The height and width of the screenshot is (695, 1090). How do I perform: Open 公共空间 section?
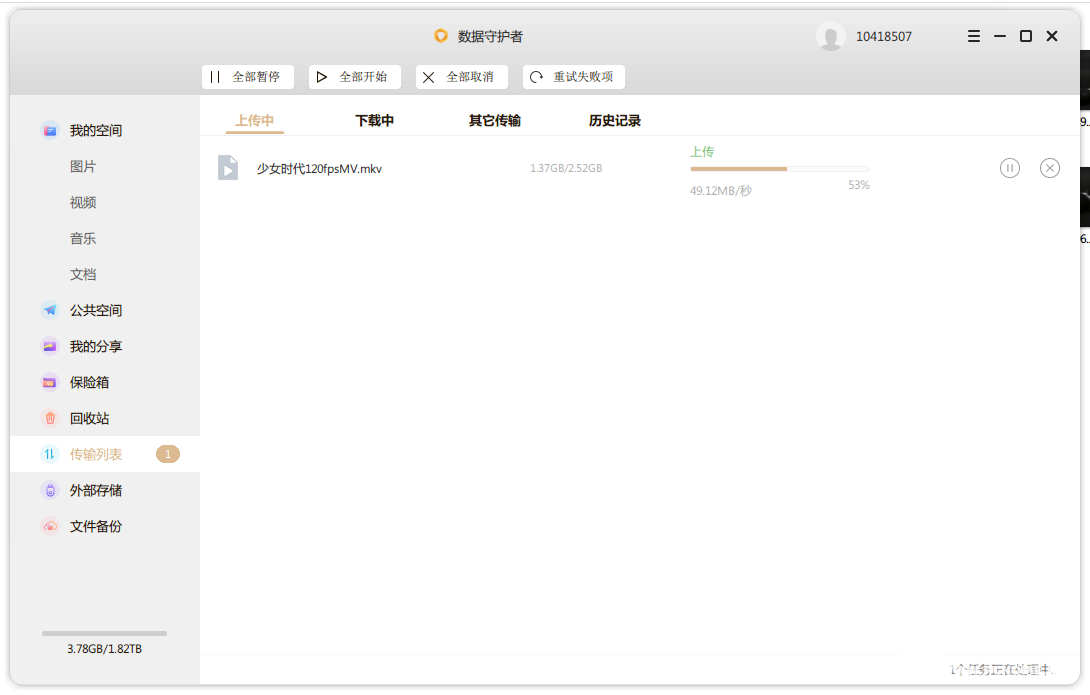[95, 310]
